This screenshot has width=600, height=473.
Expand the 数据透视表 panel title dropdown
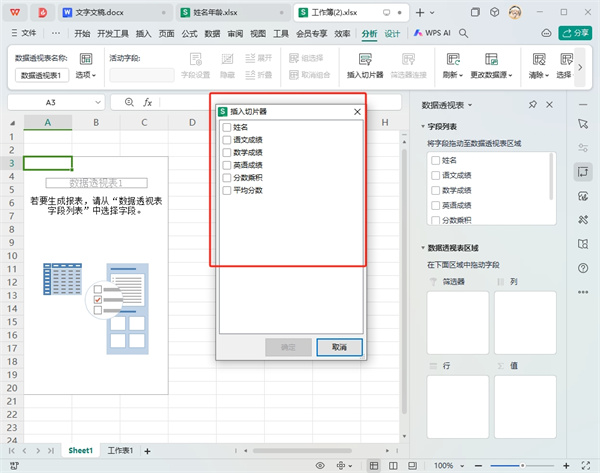click(470, 105)
